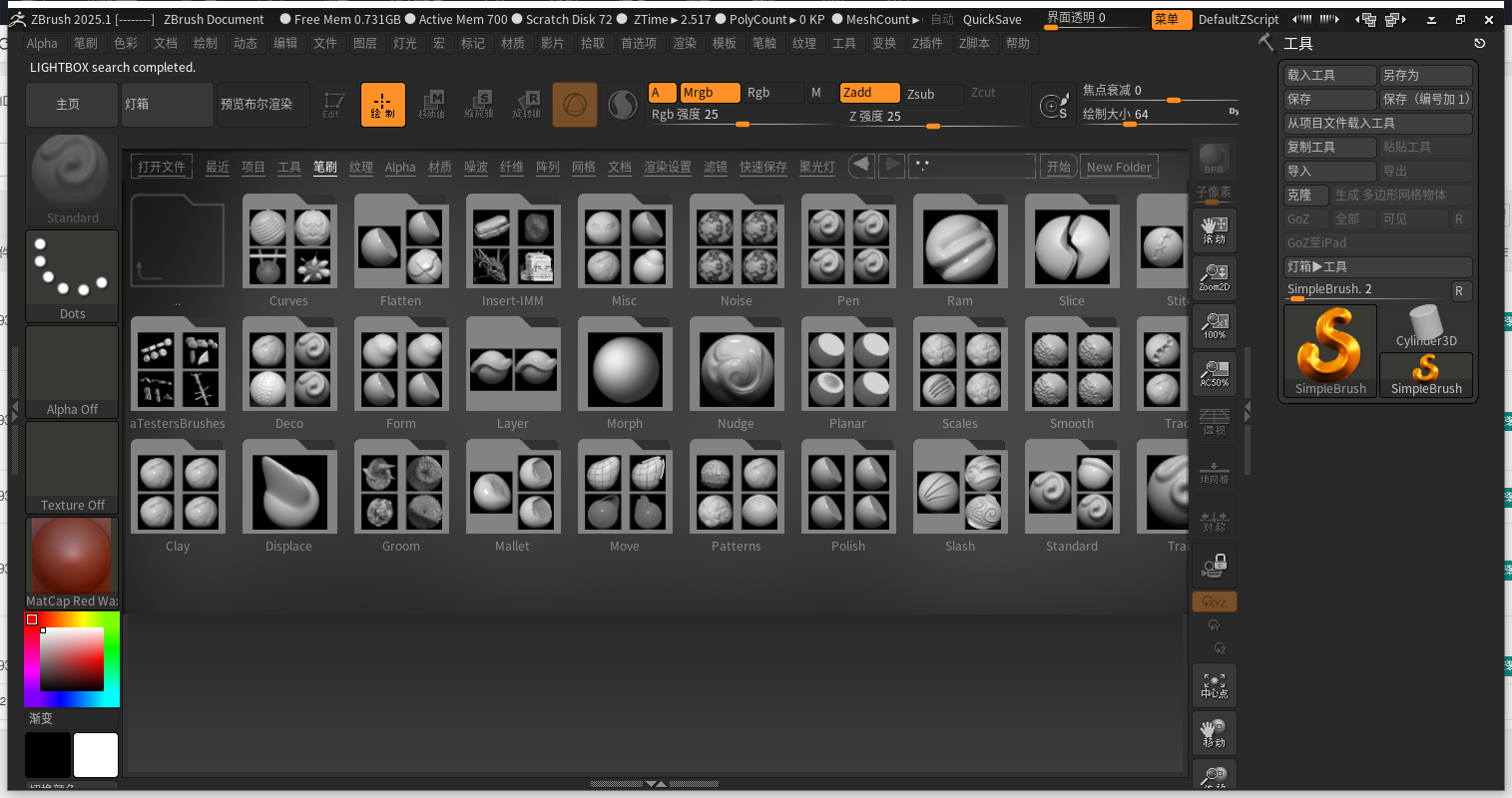Activate the 移动轴 Move gyro icon
This screenshot has width=1512, height=798.
(433, 104)
